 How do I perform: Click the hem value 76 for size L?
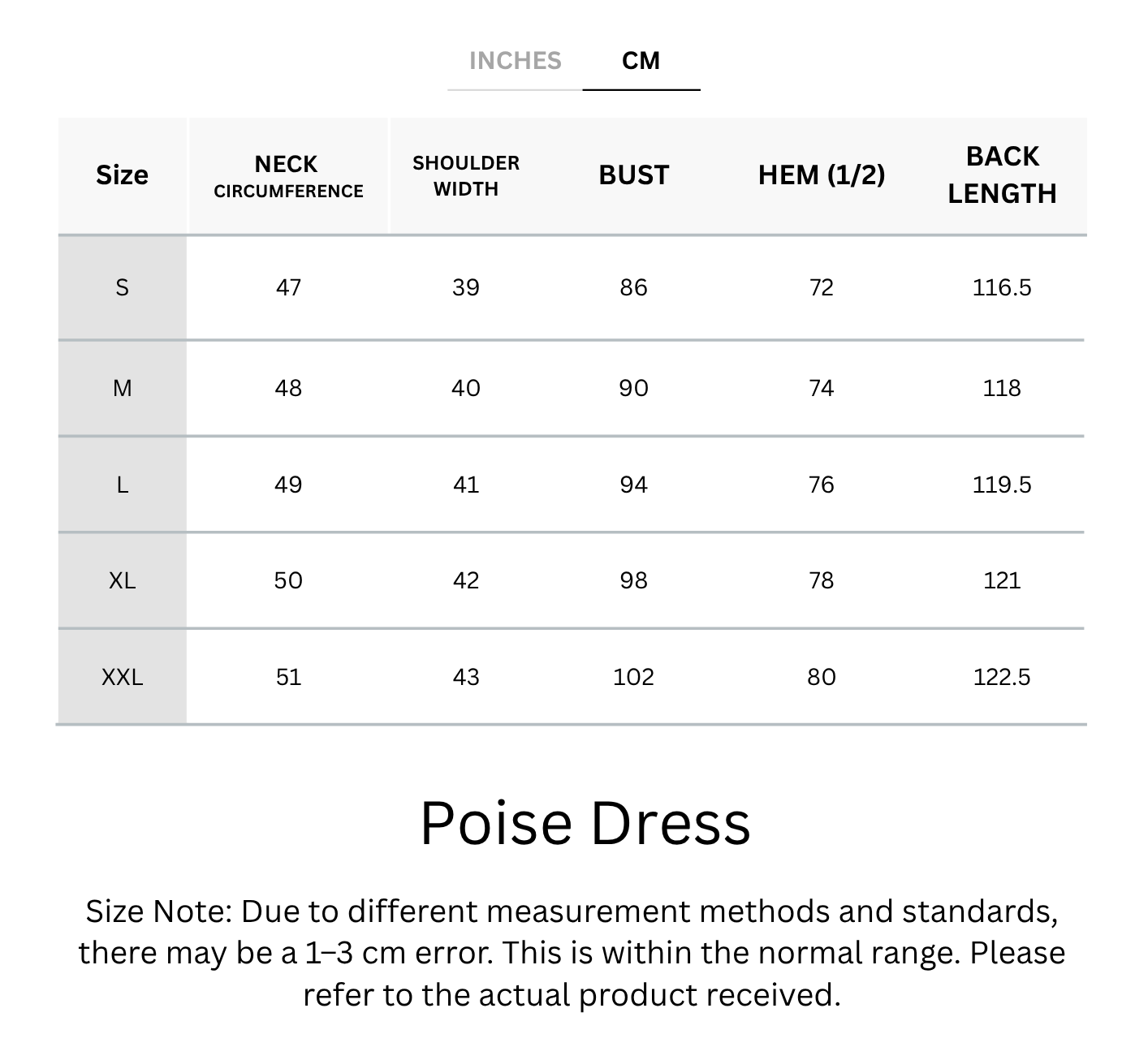click(x=821, y=485)
